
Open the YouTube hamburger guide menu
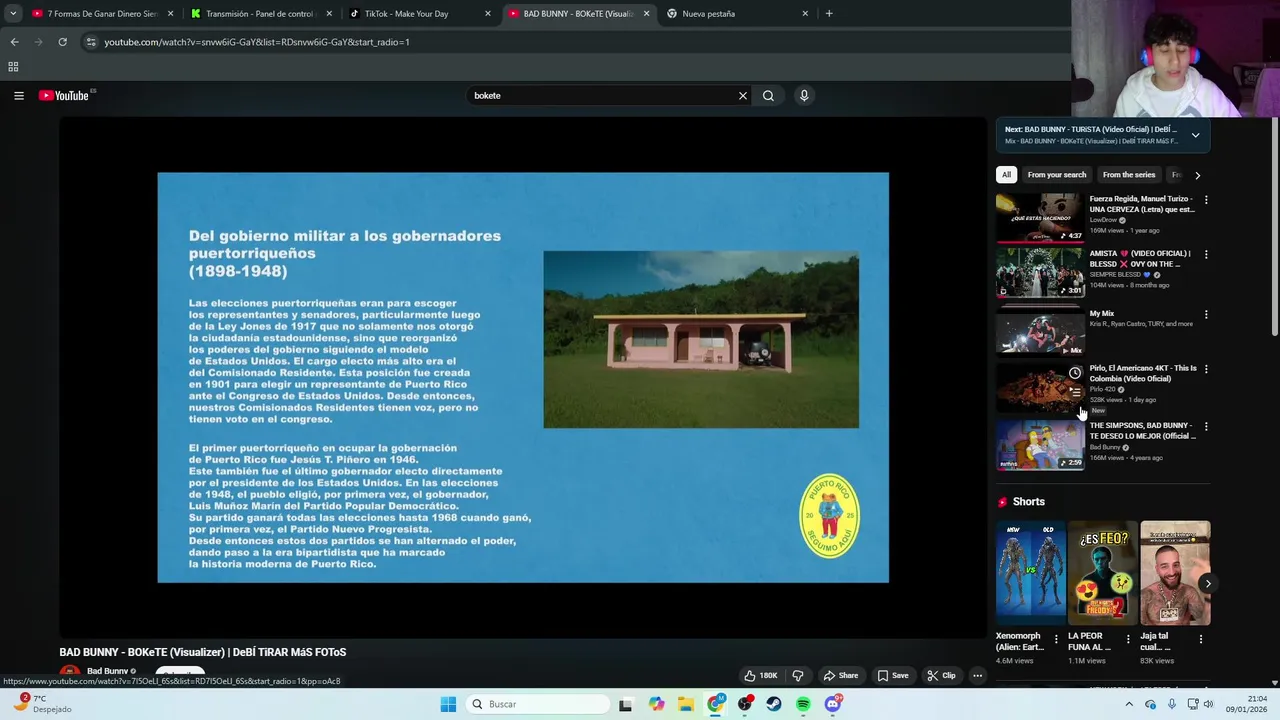(x=19, y=96)
